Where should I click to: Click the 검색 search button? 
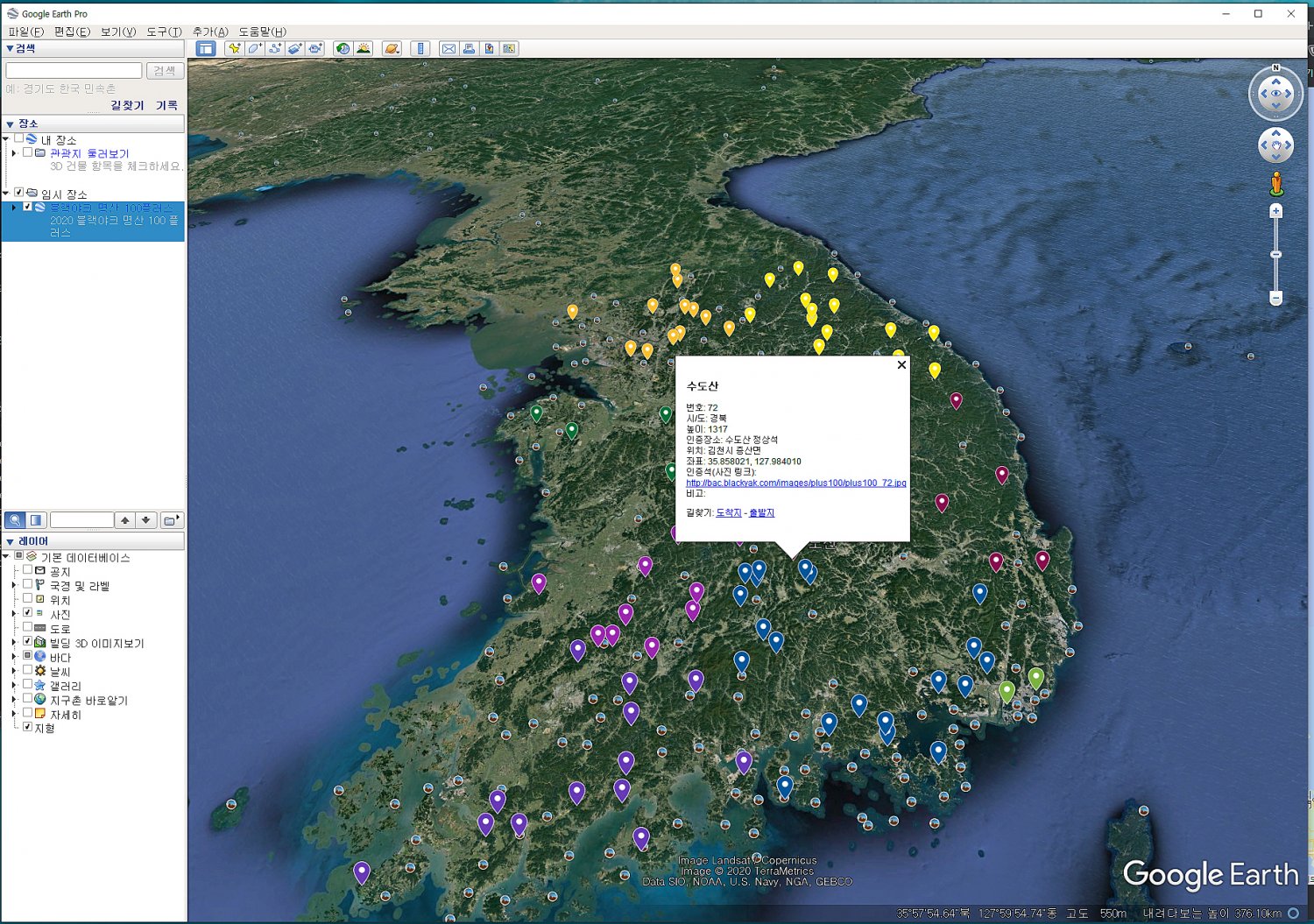(165, 71)
